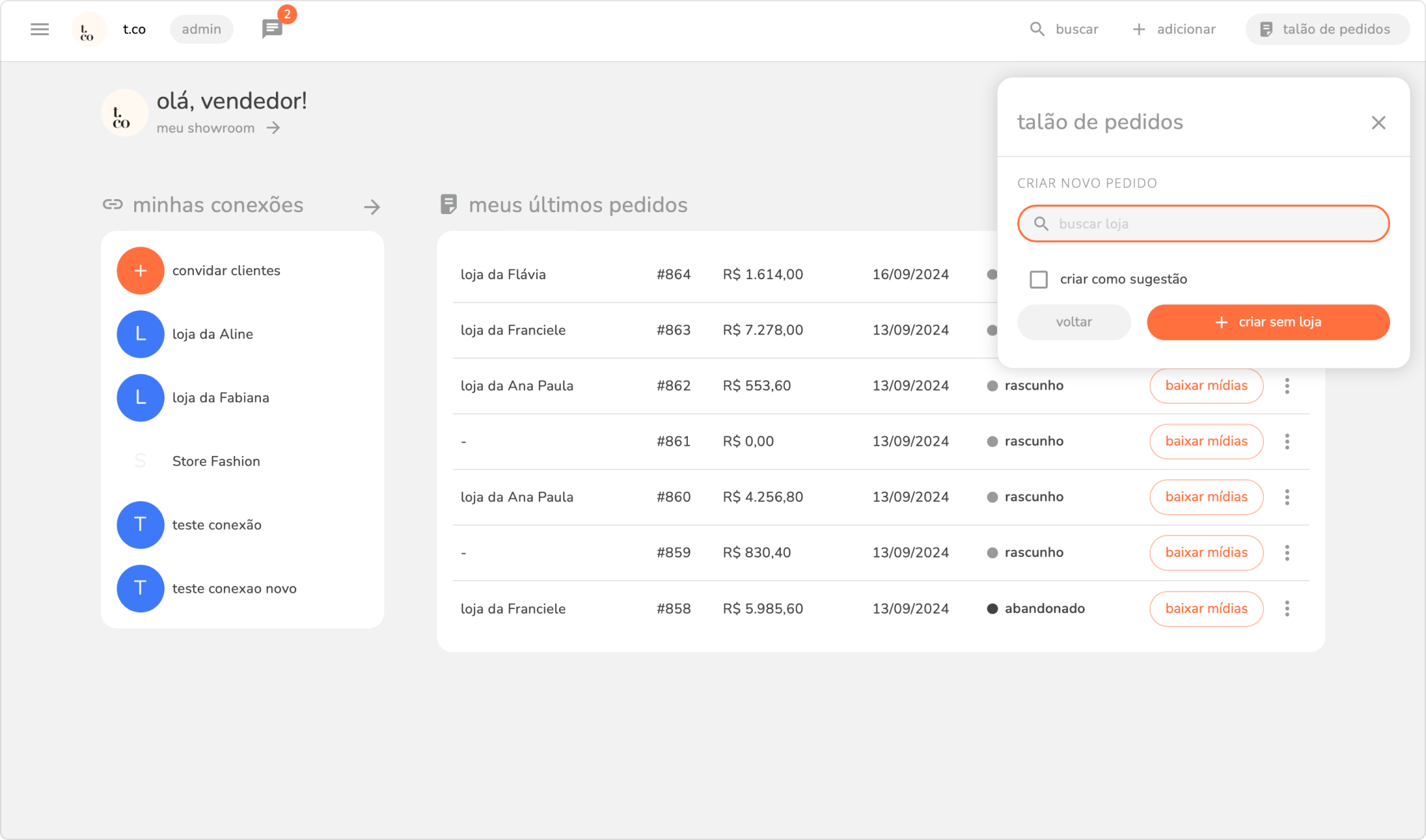The width and height of the screenshot is (1426, 840).
Task: Click the arrow next to minhas conexões
Action: [371, 207]
